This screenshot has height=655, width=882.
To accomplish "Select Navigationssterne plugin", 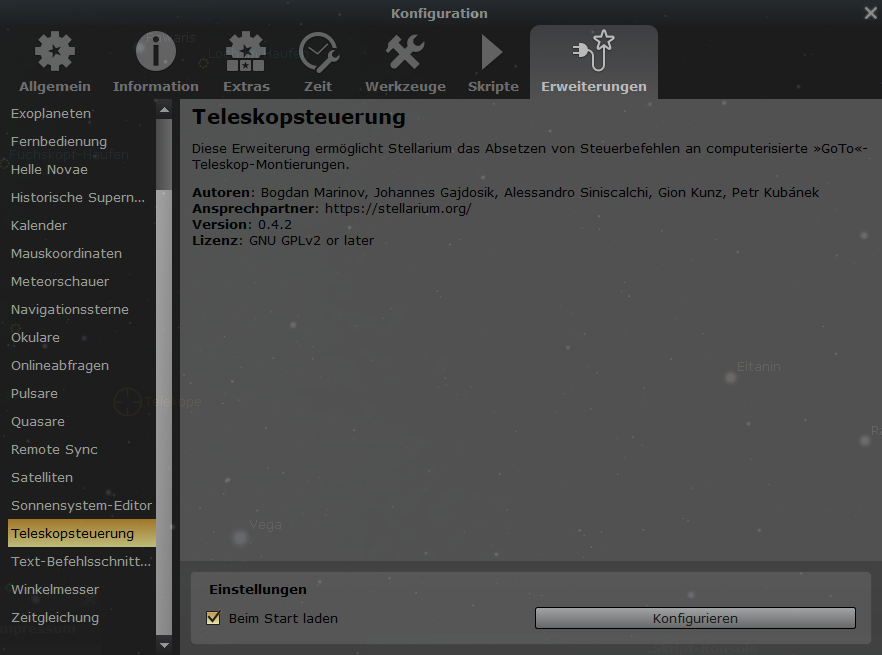I will pos(82,309).
